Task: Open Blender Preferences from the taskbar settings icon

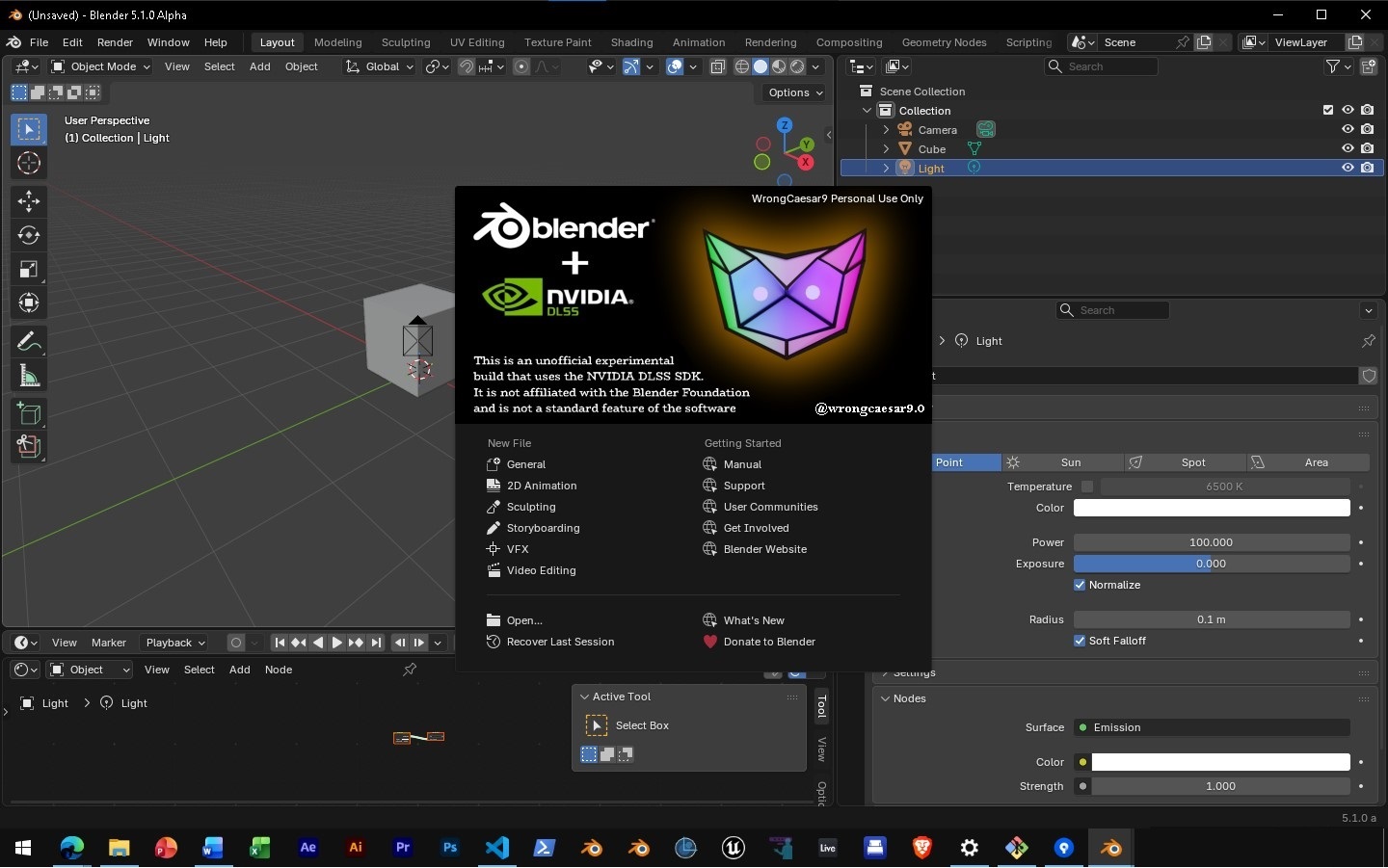Action: point(968,849)
